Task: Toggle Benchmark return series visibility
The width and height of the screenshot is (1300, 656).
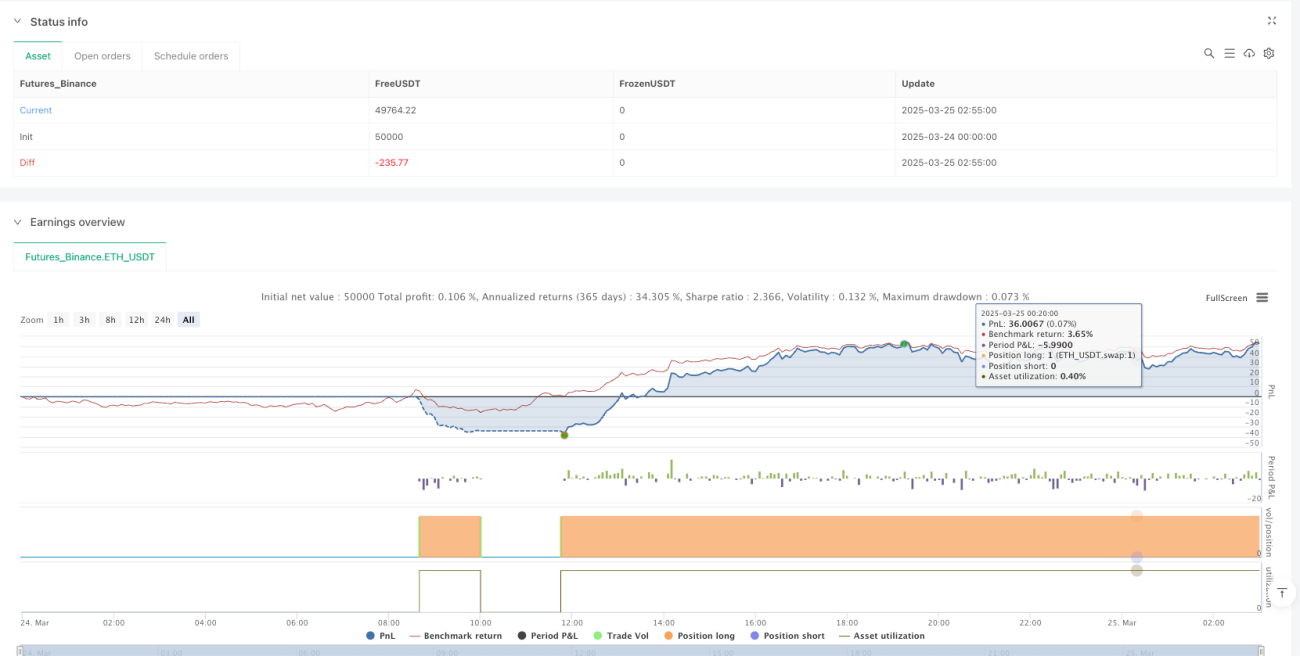Action: point(455,636)
